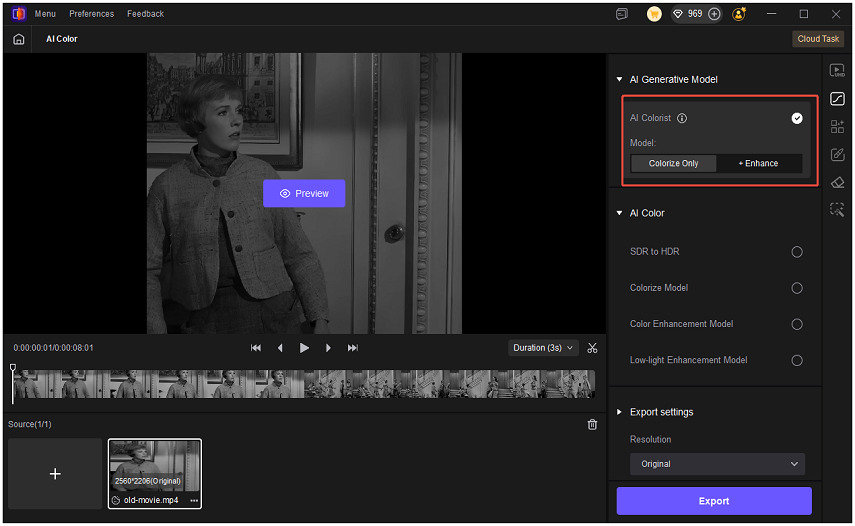Open Feedback

[146, 14]
